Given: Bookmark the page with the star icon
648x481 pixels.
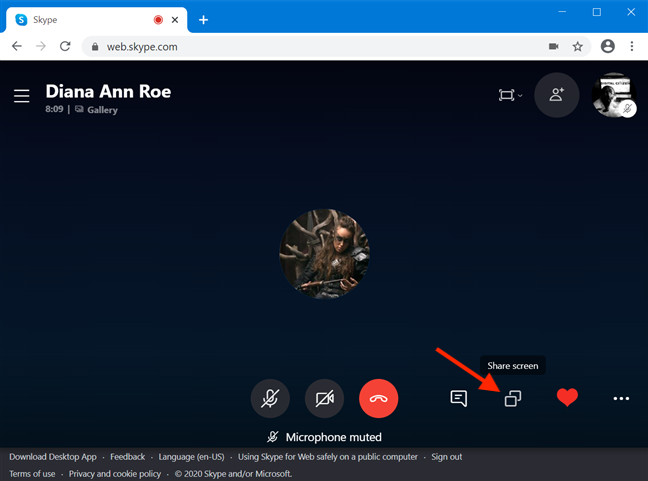Looking at the screenshot, I should click(578, 46).
